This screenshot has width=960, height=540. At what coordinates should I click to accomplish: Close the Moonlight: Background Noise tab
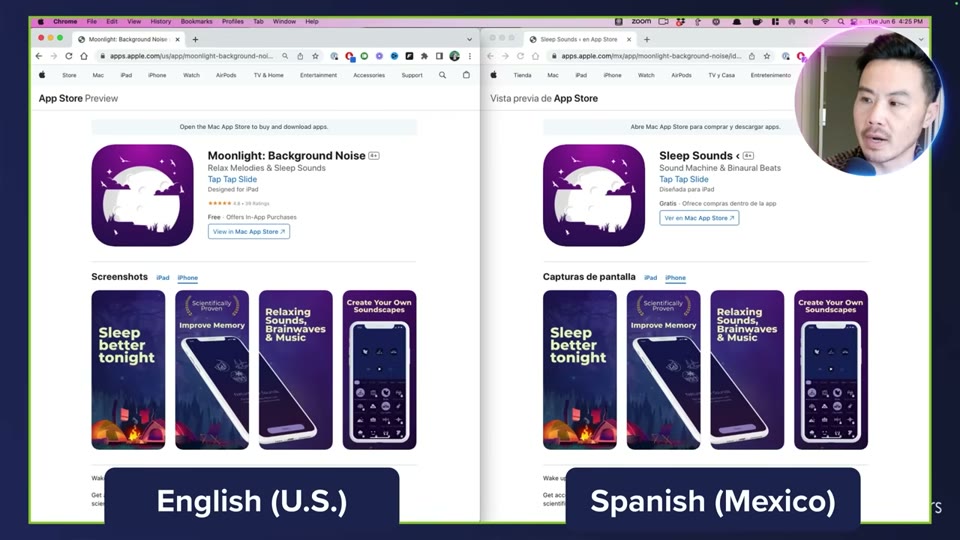click(178, 39)
